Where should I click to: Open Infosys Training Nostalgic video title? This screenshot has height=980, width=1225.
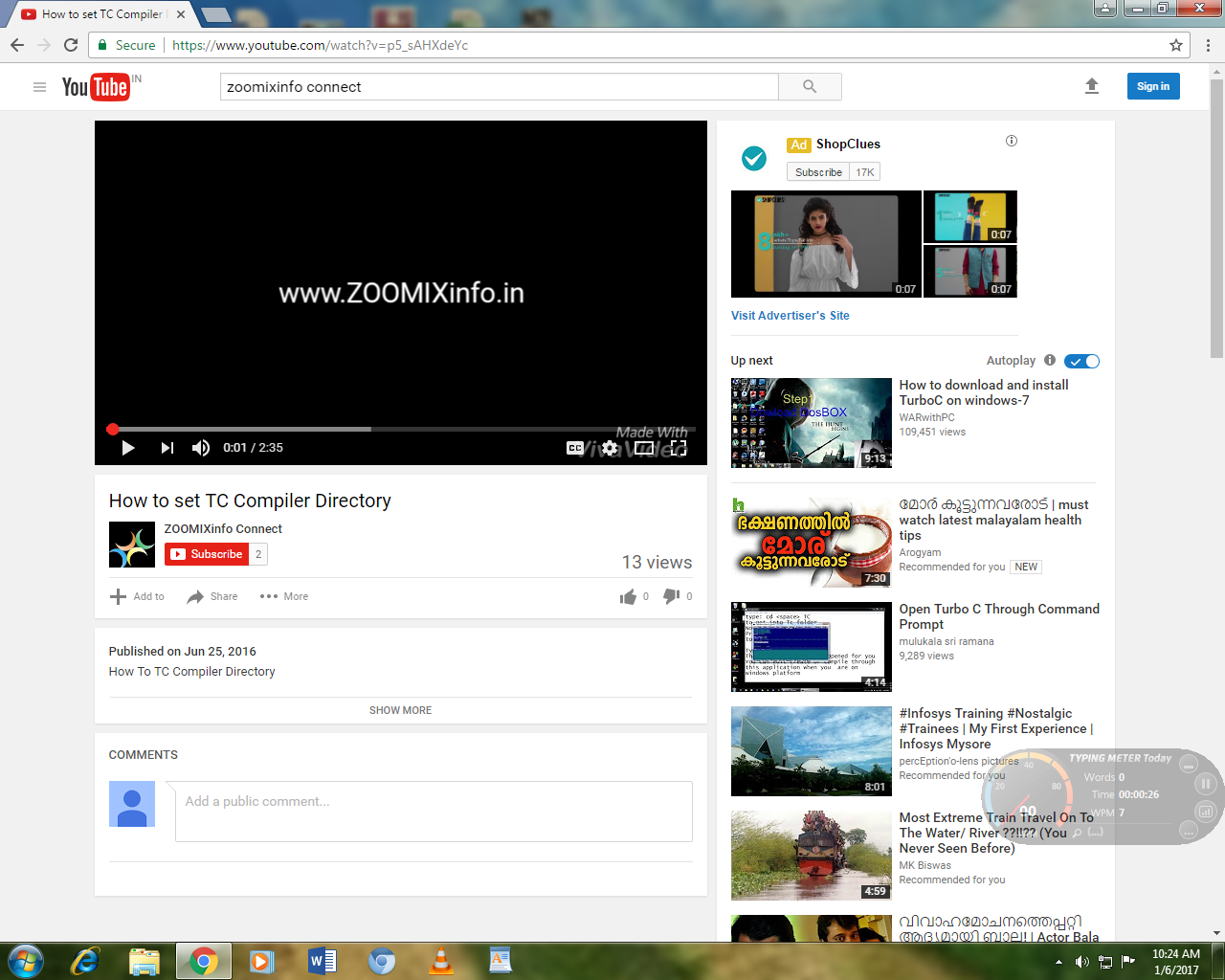995,728
